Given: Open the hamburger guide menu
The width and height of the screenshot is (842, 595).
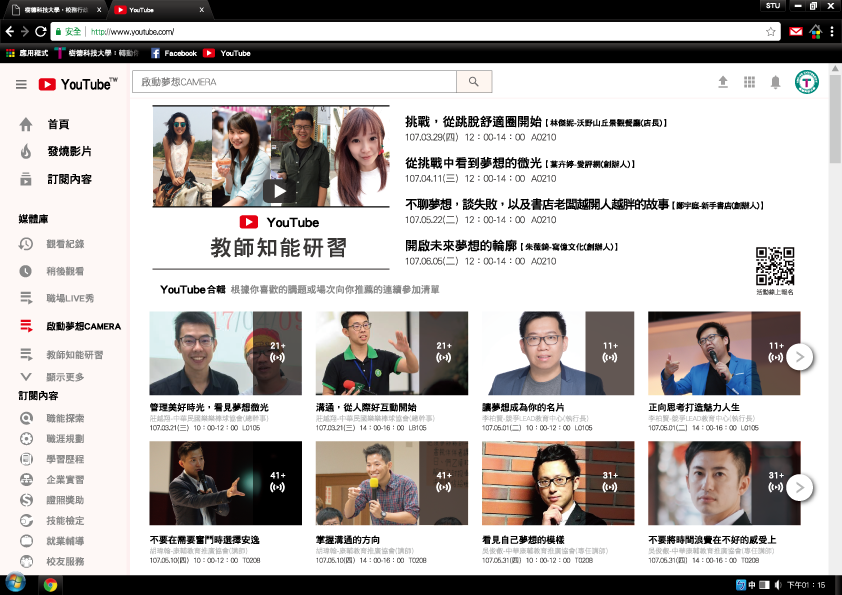Looking at the screenshot, I should [21, 84].
